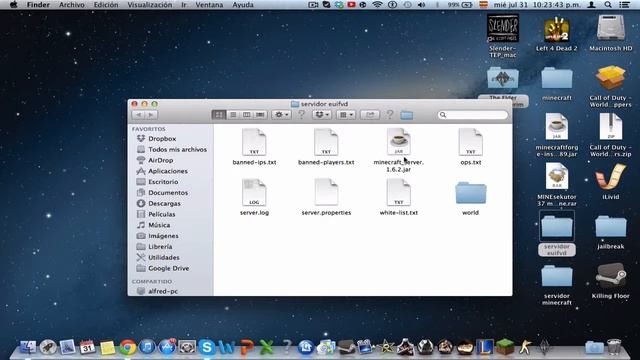
Task: Open the Edición menu
Action: (x=106, y=5)
